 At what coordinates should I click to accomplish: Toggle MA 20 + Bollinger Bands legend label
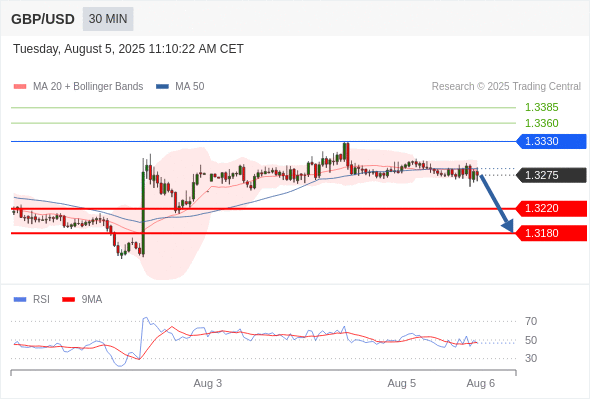[88, 87]
